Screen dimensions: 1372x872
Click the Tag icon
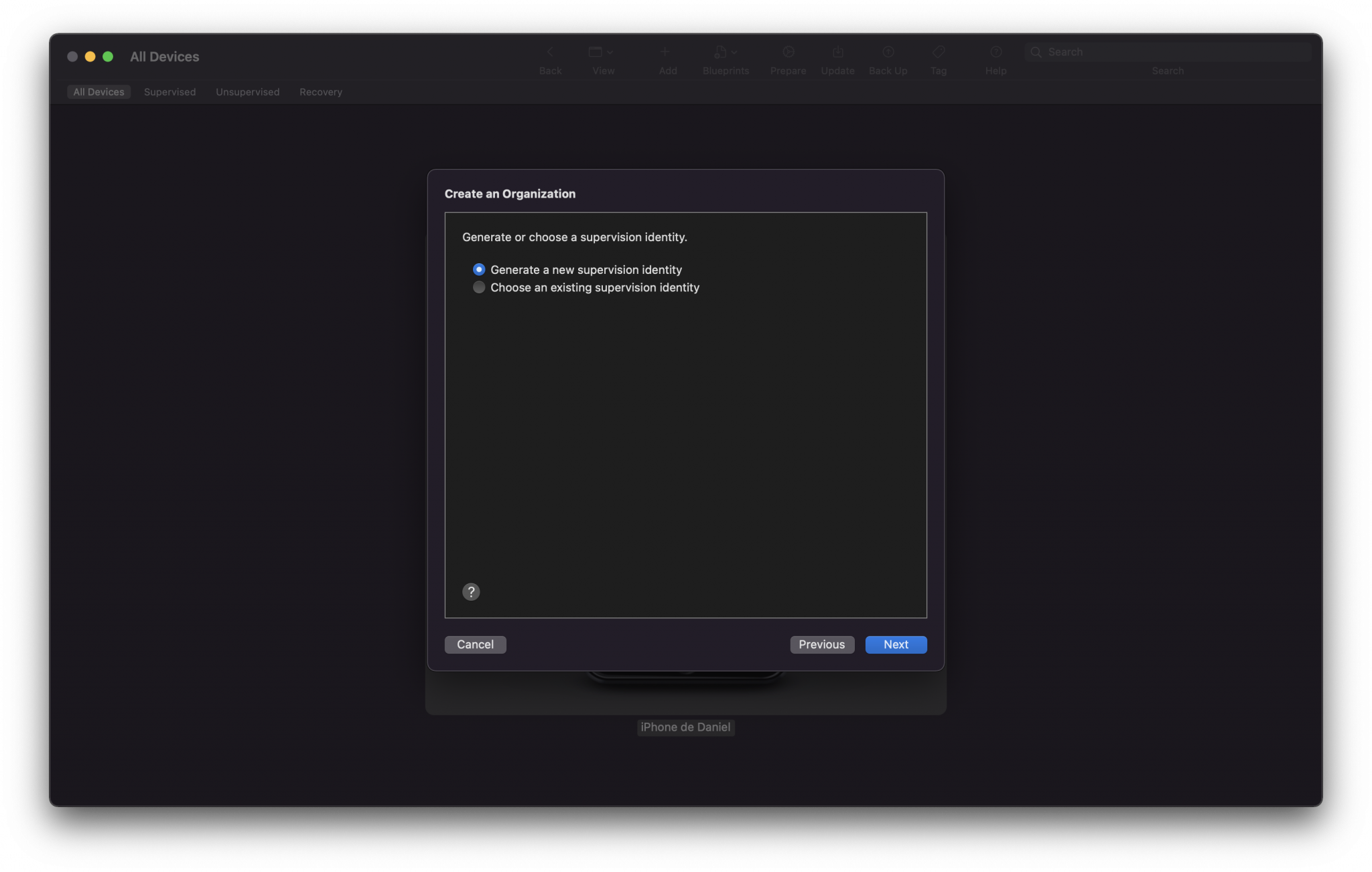(x=938, y=52)
